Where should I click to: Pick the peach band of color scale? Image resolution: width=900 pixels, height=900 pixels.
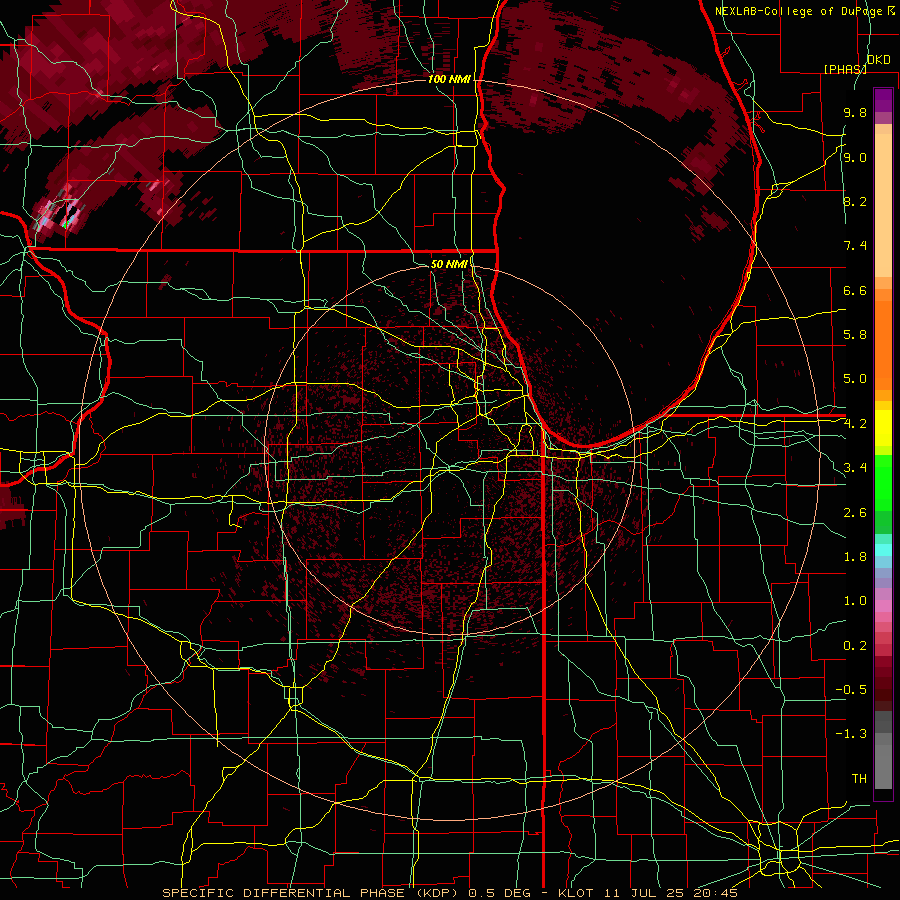click(x=883, y=207)
